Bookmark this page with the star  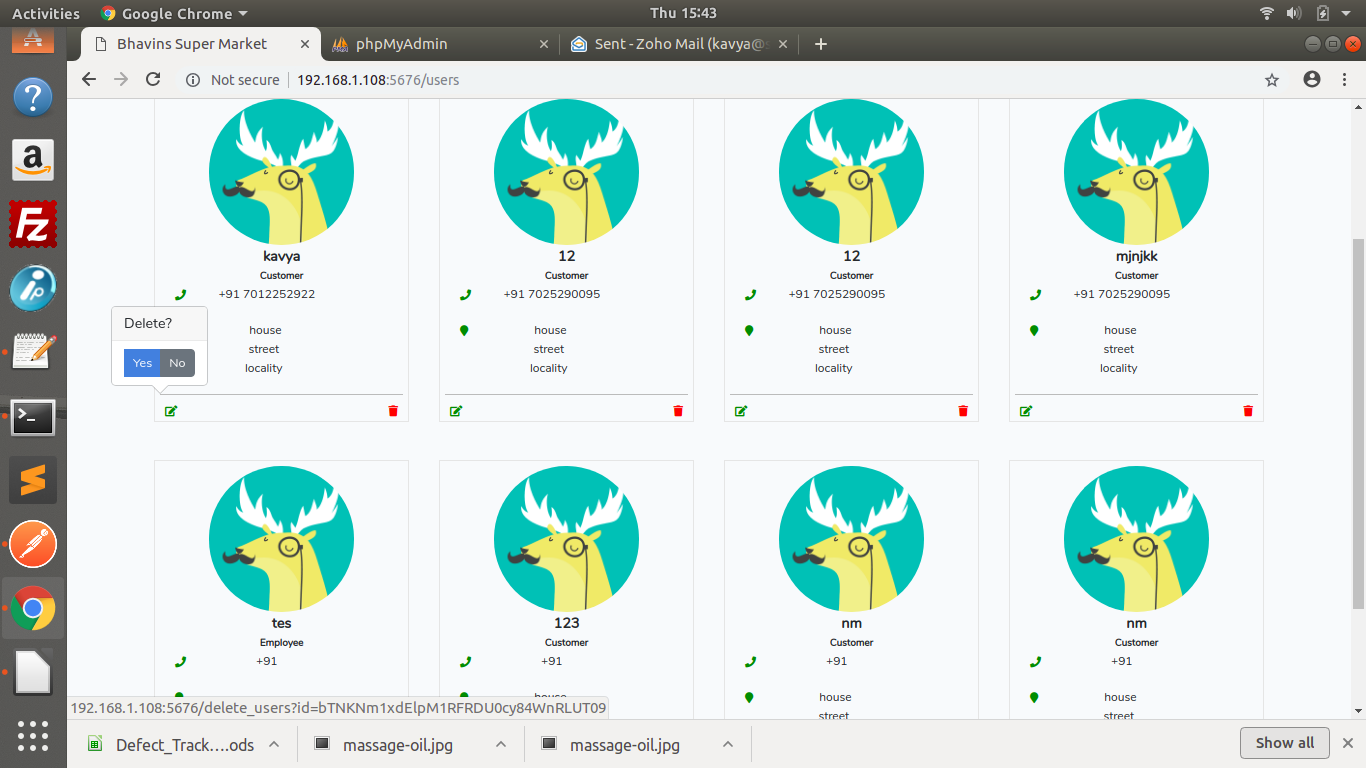(x=1272, y=80)
